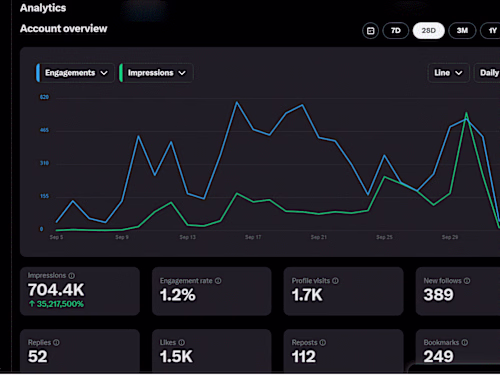Screen dimensions: 500x375
Task: Click the Sep 9 axis label
Action: pyautogui.click(x=122, y=237)
